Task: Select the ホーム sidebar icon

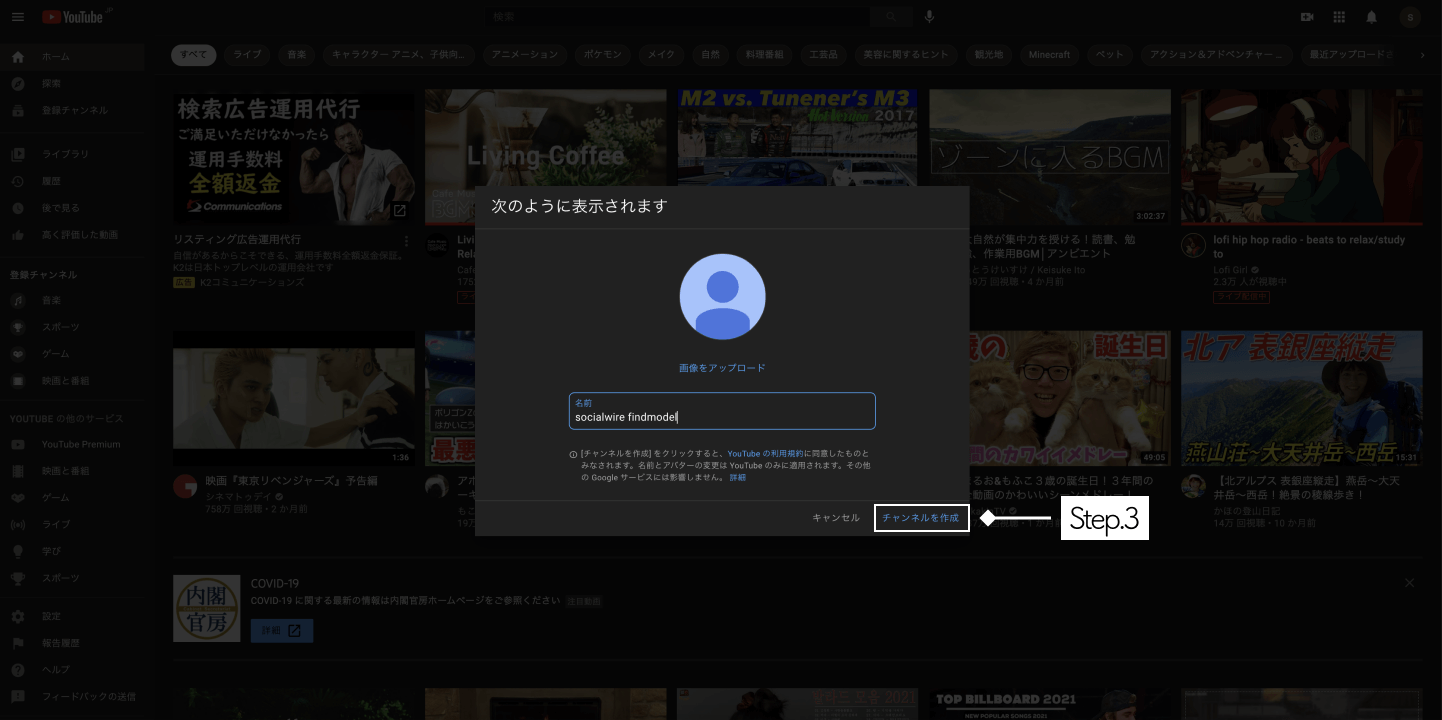Action: tap(17, 57)
